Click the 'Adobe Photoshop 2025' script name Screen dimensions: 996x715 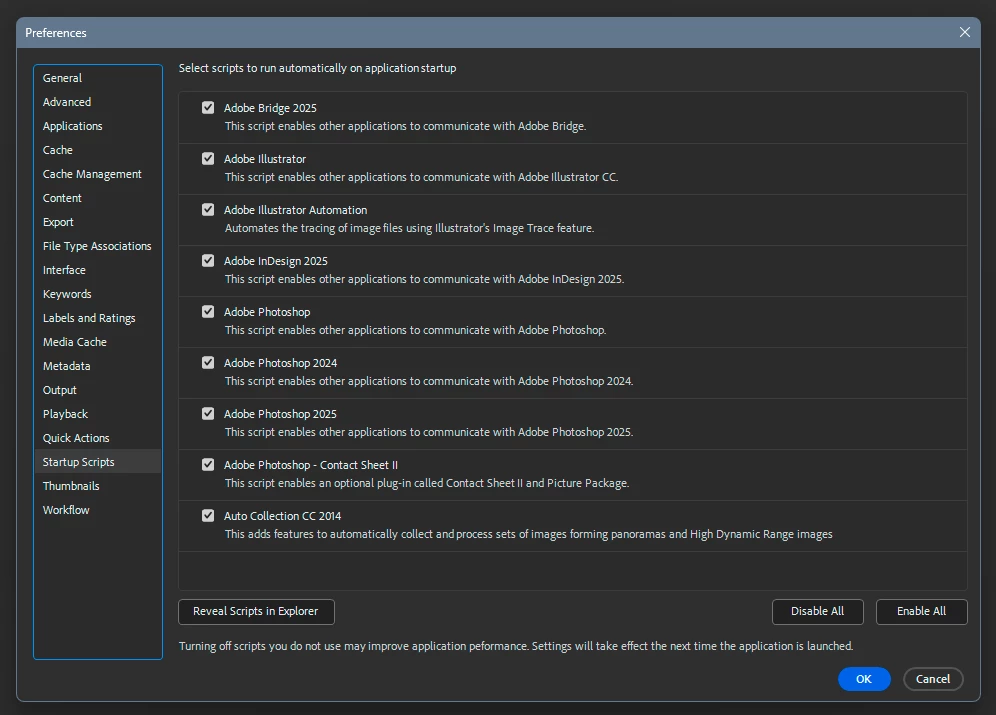pos(280,414)
